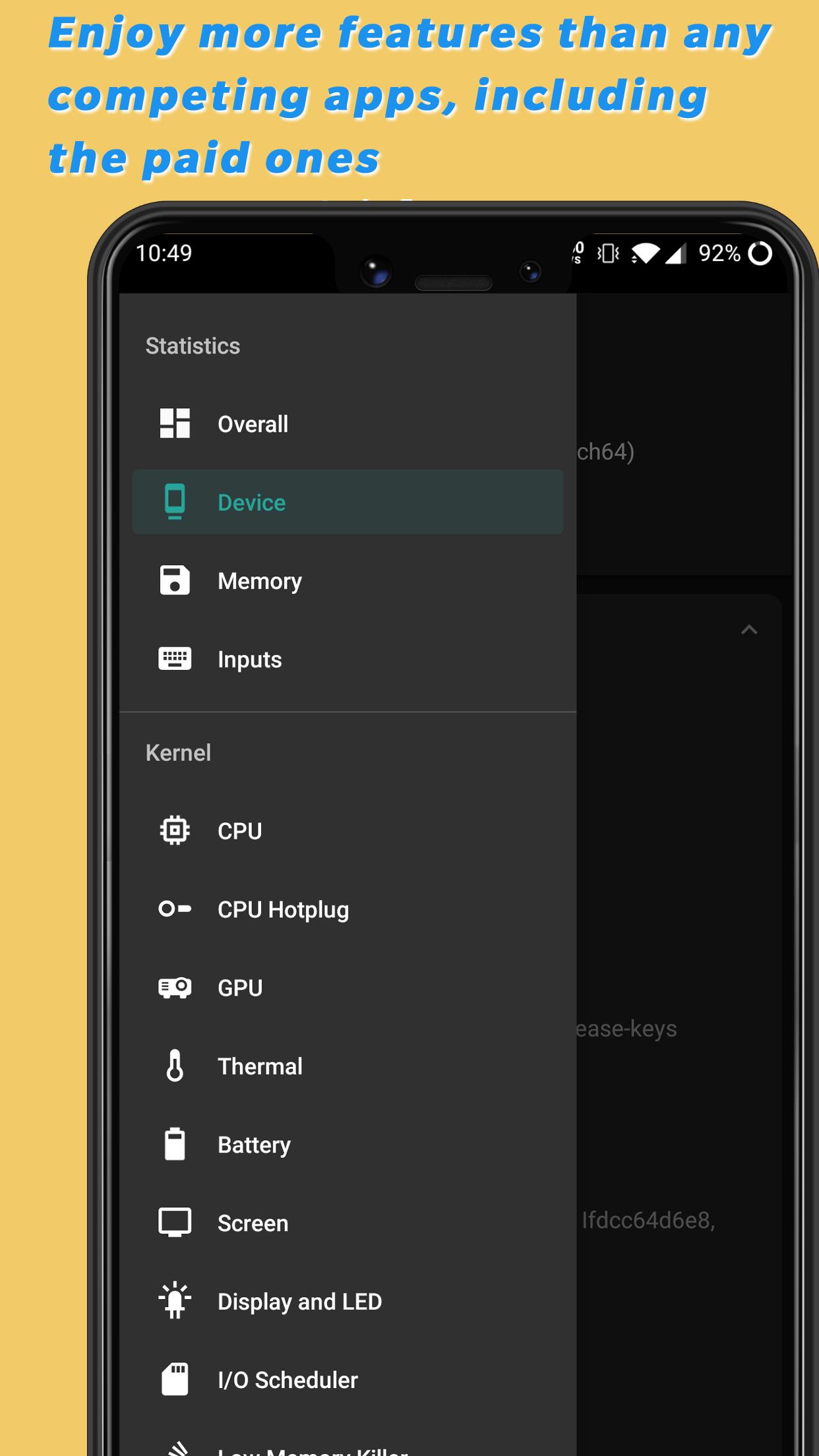819x1456 pixels.
Task: Collapse the card using chevron arrow
Action: [x=749, y=630]
